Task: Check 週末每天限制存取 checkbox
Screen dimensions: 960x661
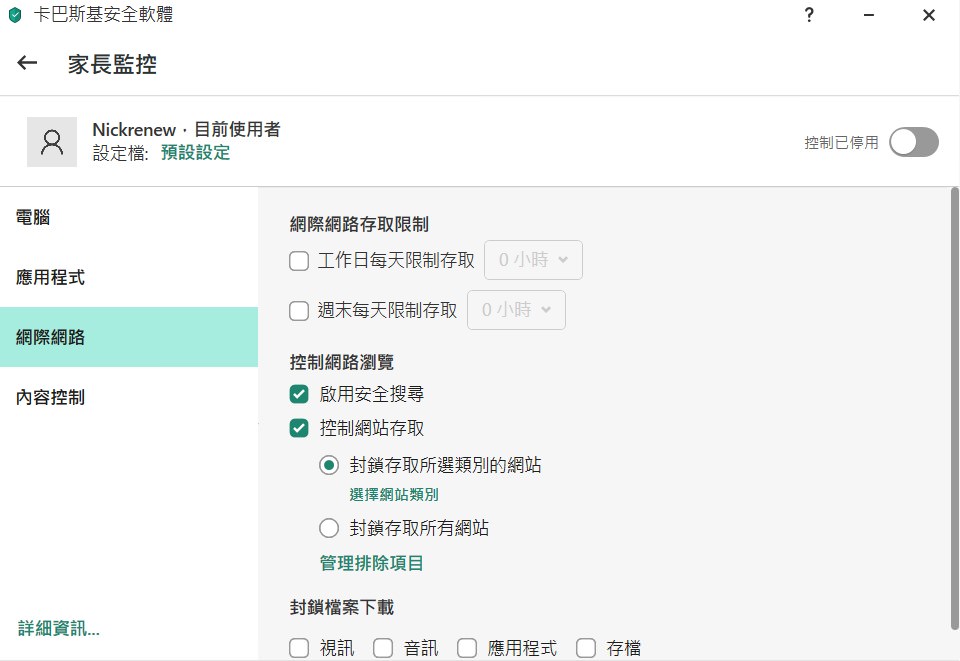Action: coord(299,311)
